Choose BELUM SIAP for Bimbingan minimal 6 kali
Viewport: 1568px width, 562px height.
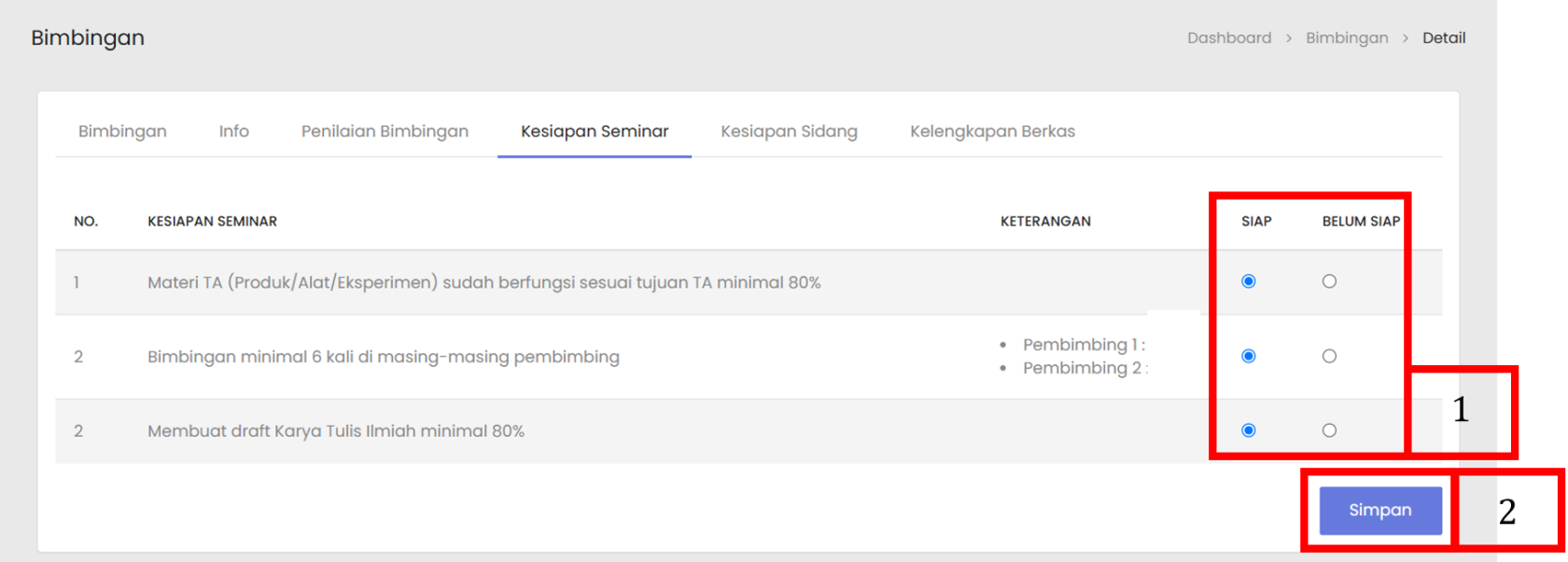1329,357
